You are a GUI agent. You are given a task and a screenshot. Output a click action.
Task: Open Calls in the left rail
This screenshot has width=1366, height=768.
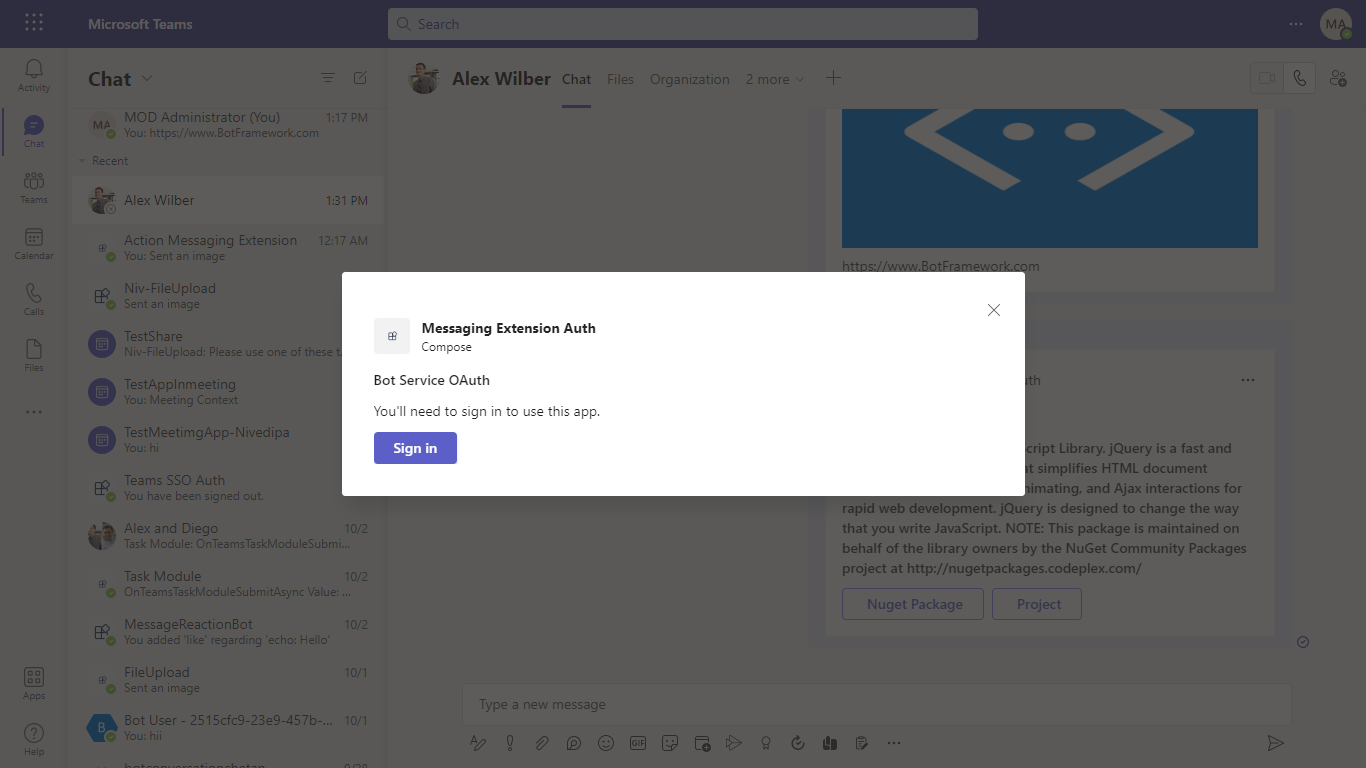coord(34,299)
